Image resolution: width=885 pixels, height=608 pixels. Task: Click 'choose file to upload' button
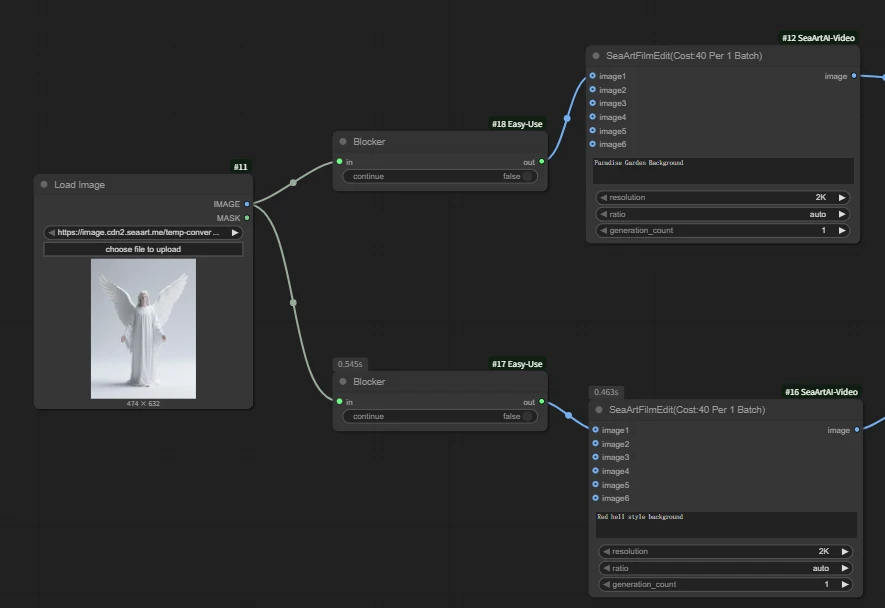(143, 249)
